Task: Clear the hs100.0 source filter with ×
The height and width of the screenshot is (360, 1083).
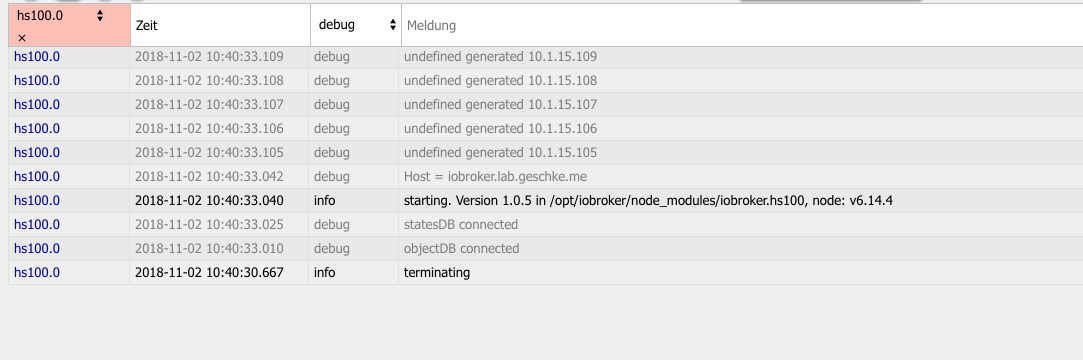Action: [22, 38]
